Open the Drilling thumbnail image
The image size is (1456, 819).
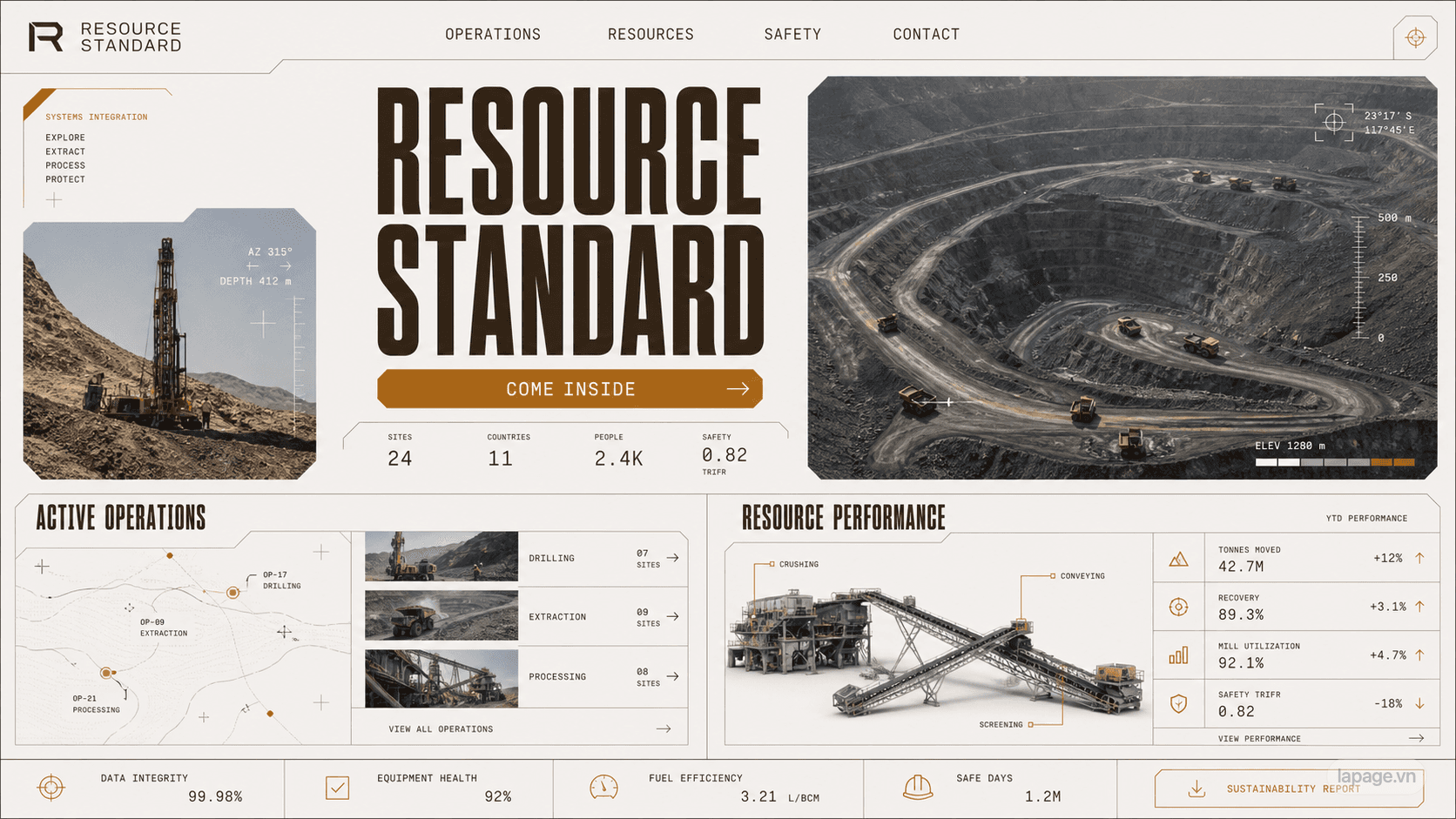[x=442, y=556]
